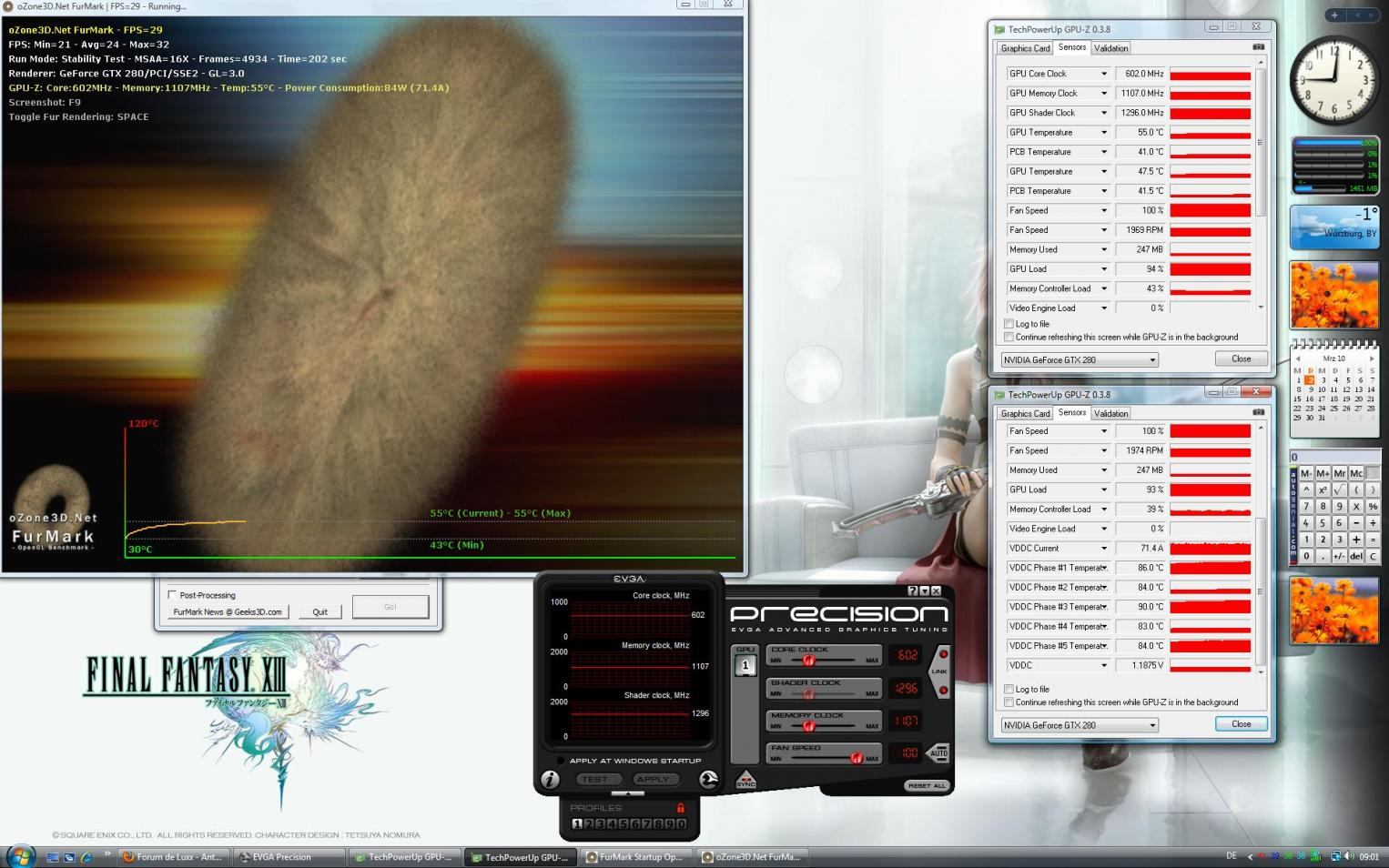Open VDDC Current sensor dropdown

click(x=1104, y=549)
